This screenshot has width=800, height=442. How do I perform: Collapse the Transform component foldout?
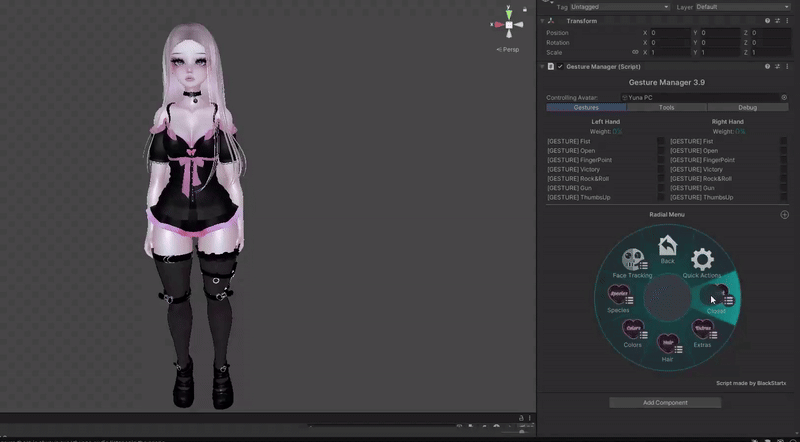543,20
